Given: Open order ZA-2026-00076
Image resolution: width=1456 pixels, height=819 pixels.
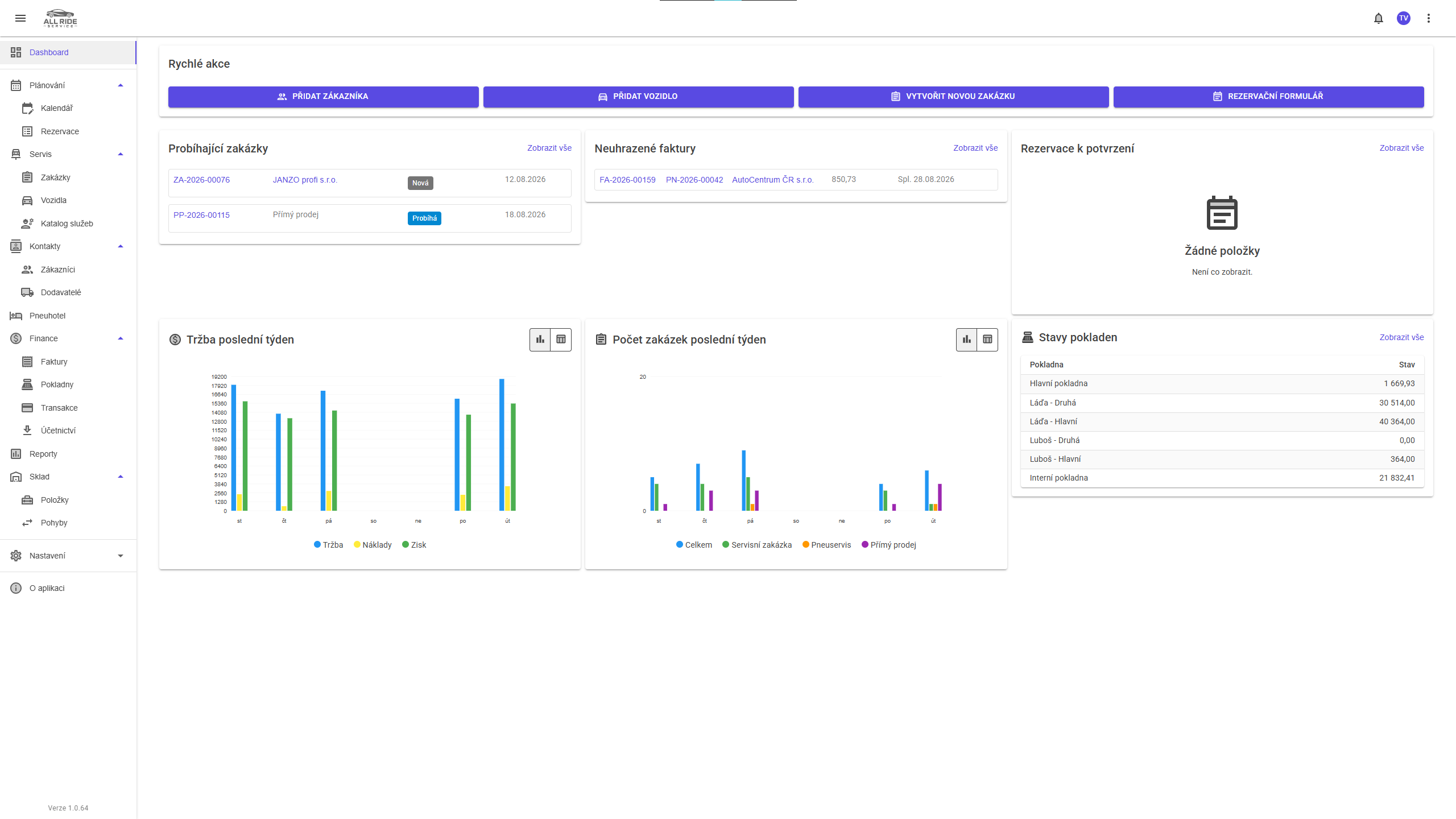Looking at the screenshot, I should [x=201, y=180].
